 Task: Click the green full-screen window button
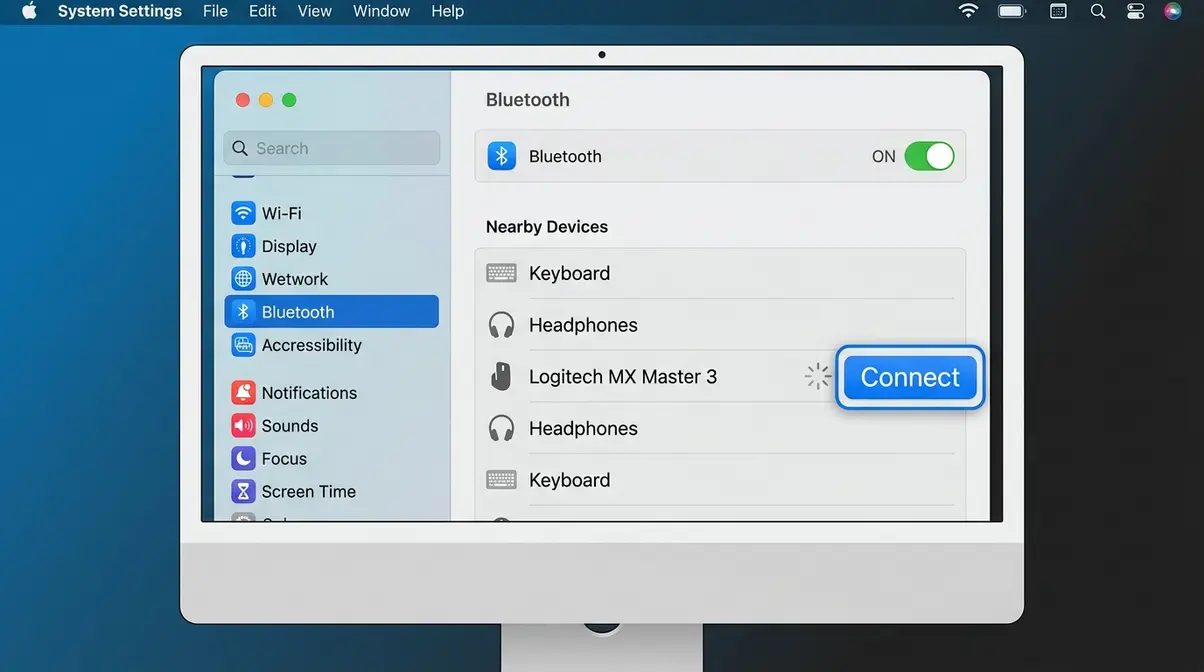tap(289, 100)
